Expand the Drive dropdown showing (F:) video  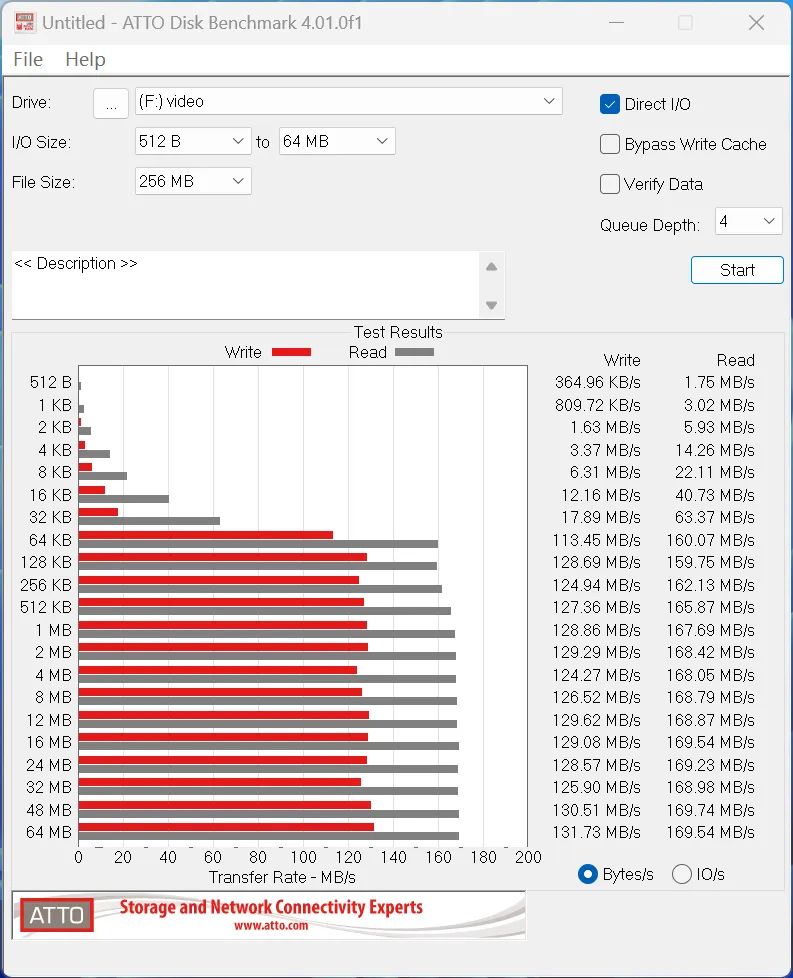click(x=348, y=101)
